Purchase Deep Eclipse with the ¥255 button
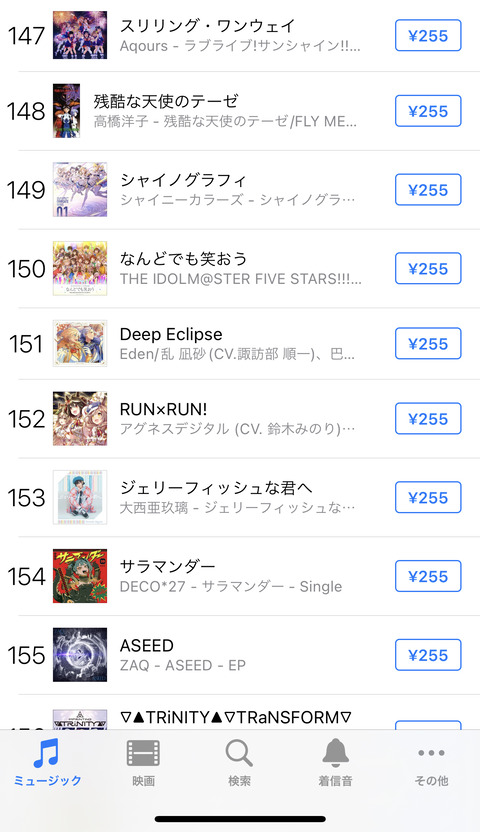 [x=428, y=344]
